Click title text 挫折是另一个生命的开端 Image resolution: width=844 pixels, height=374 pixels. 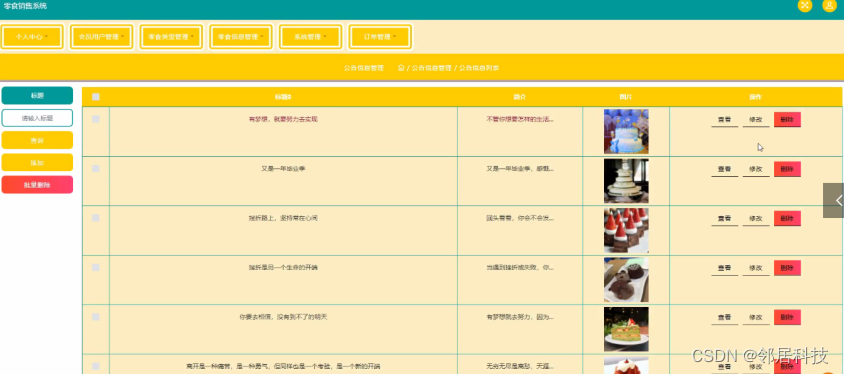pos(283,267)
